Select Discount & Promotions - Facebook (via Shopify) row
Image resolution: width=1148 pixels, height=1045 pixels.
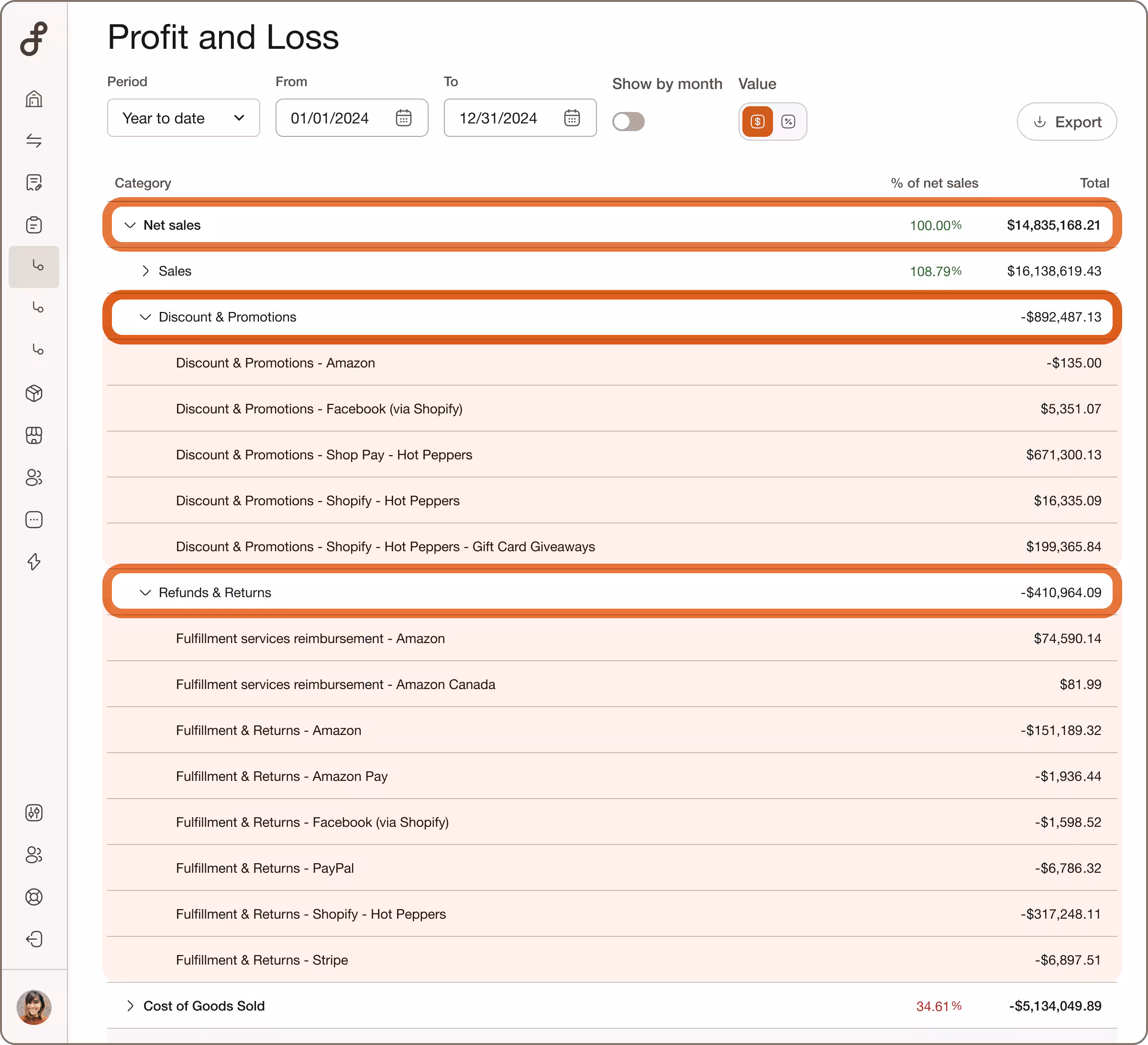[x=612, y=409]
